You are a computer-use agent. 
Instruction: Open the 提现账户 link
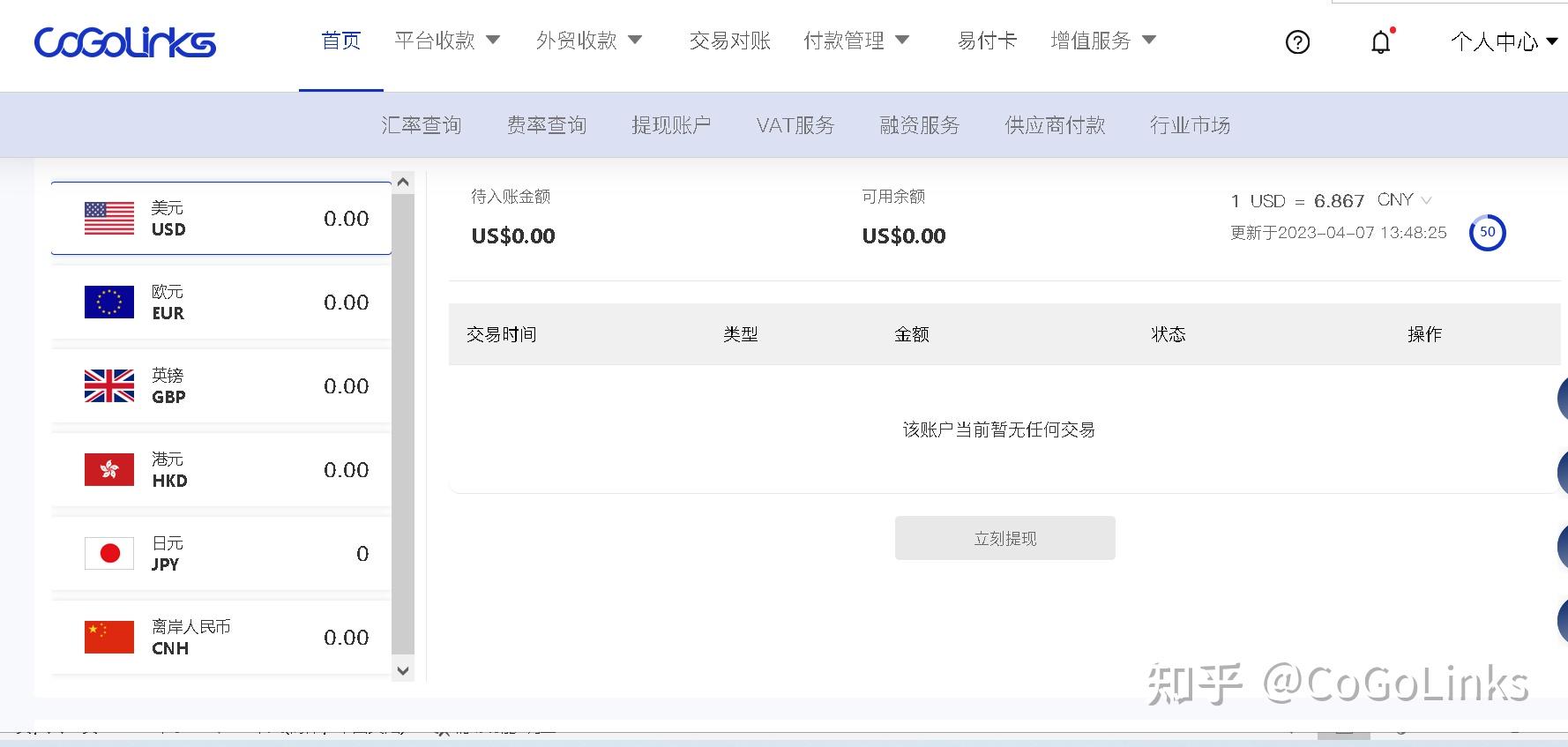click(672, 124)
